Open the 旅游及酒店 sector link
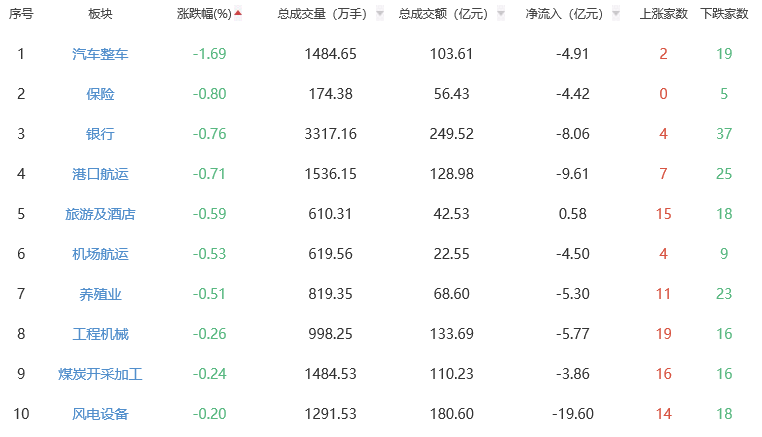This screenshot has width=762, height=437. click(x=100, y=214)
